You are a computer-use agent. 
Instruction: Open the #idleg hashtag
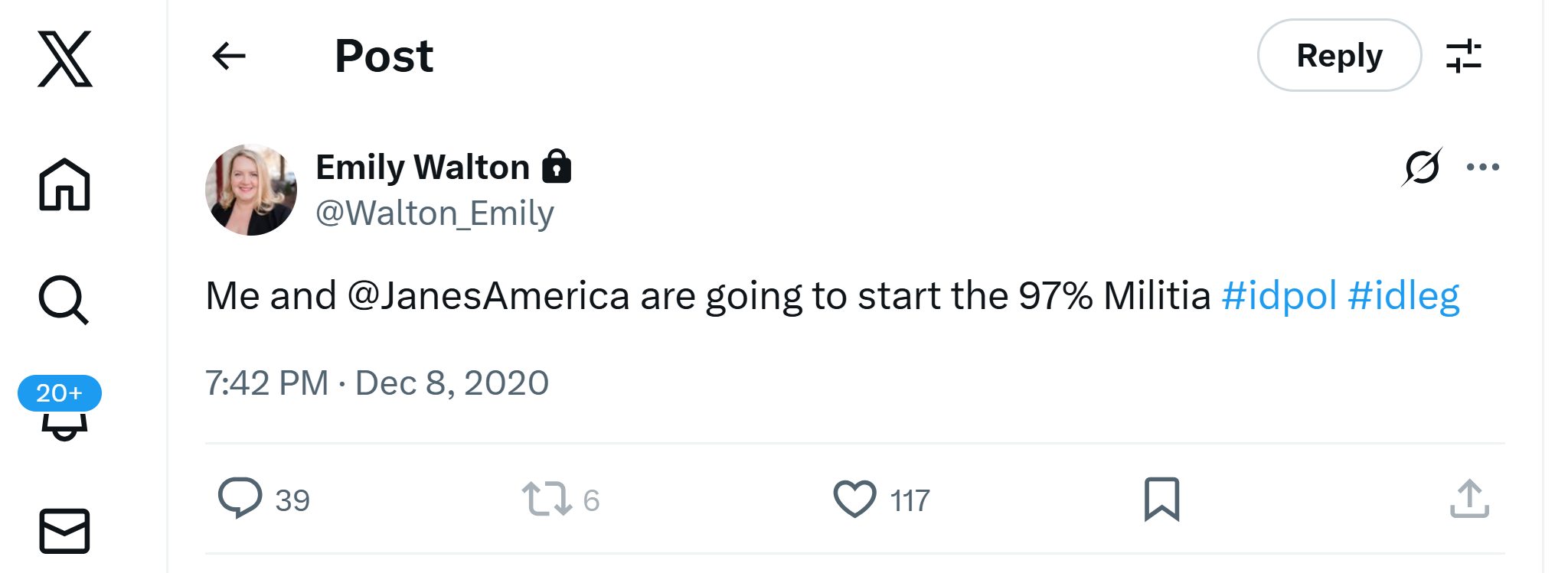(1403, 296)
